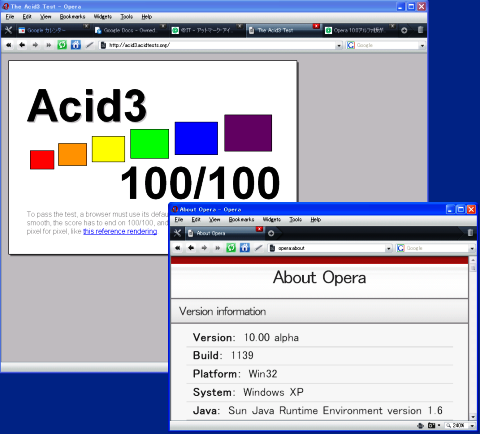
Task: Switch to Google Docs - Owned tab
Action: [x=129, y=30]
